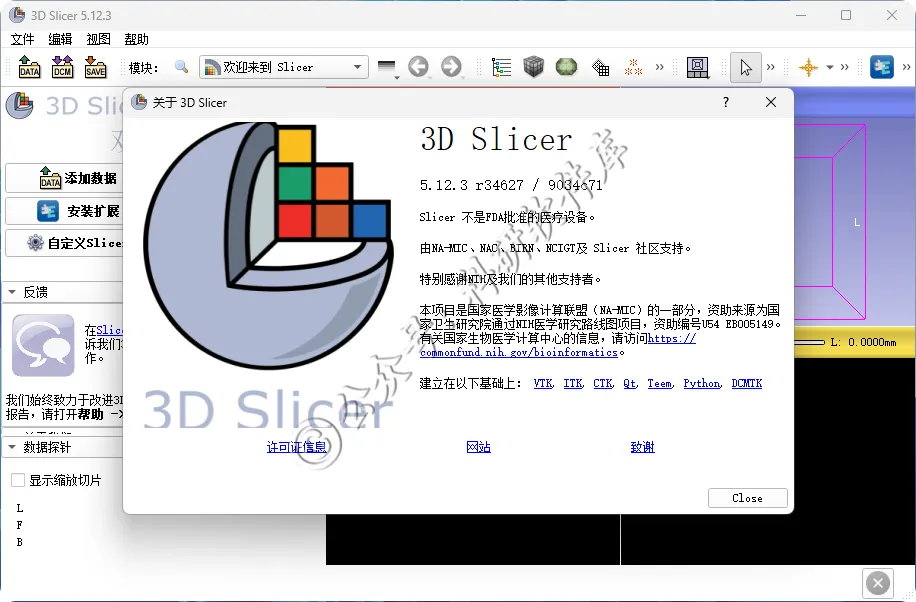Open the Data hierarchy module icon
The width and height of the screenshot is (916, 602).
click(x=501, y=67)
